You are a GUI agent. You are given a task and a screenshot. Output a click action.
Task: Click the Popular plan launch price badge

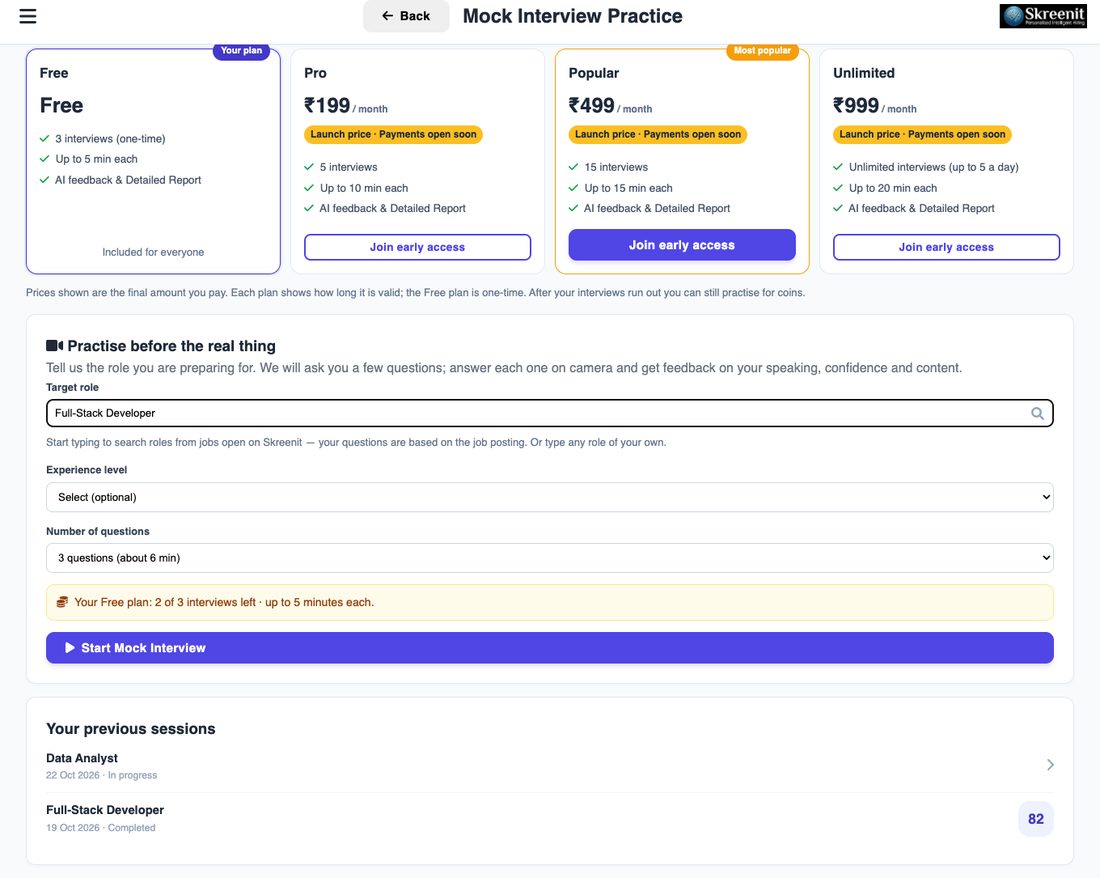click(x=658, y=135)
